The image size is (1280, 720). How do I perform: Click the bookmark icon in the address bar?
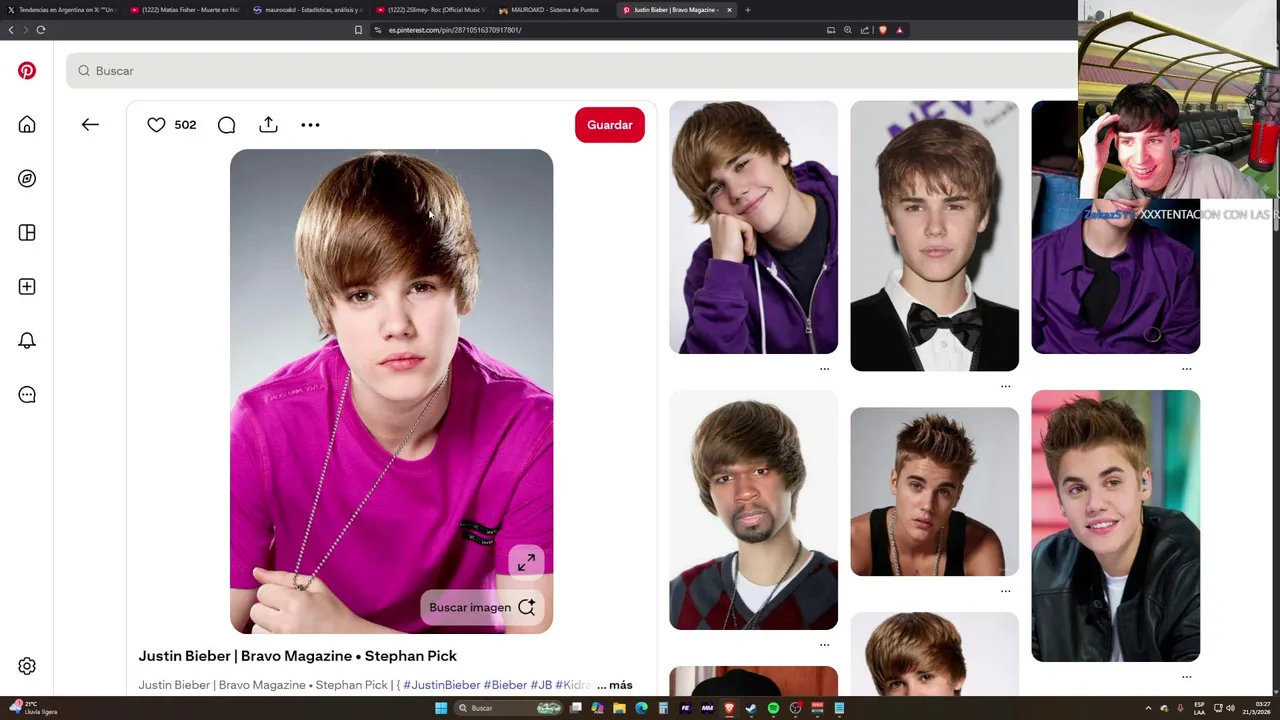pyautogui.click(x=358, y=30)
